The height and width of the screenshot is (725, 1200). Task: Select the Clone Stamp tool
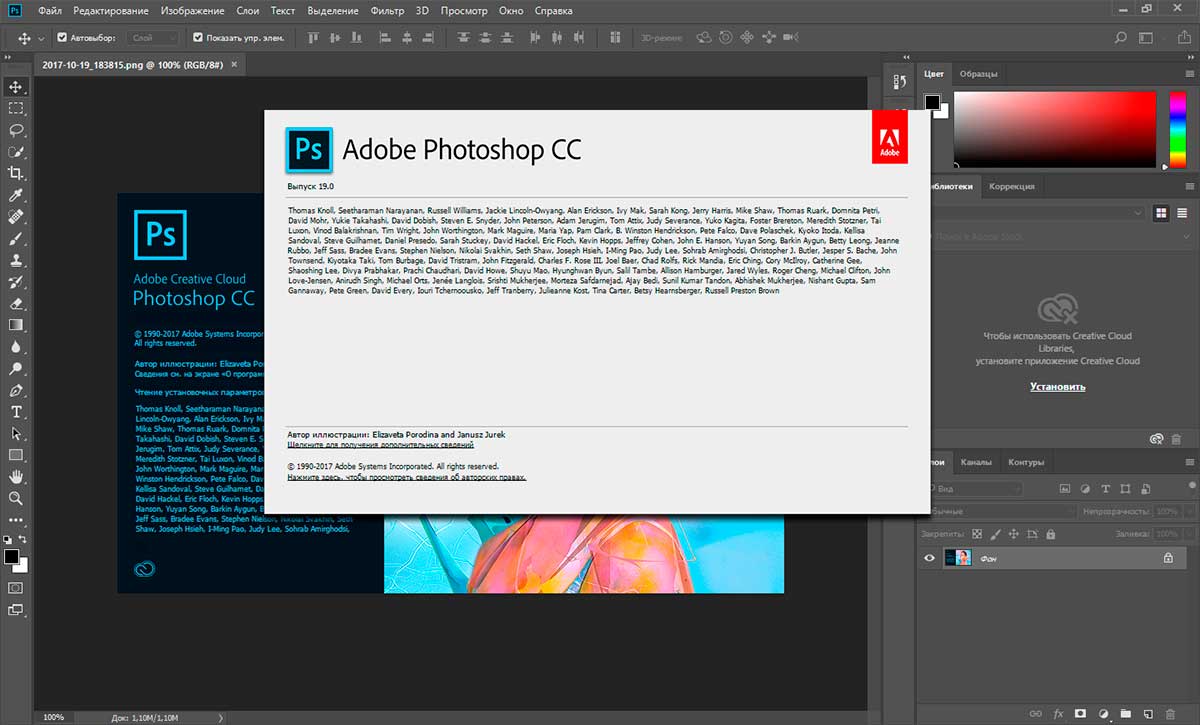pyautogui.click(x=16, y=260)
